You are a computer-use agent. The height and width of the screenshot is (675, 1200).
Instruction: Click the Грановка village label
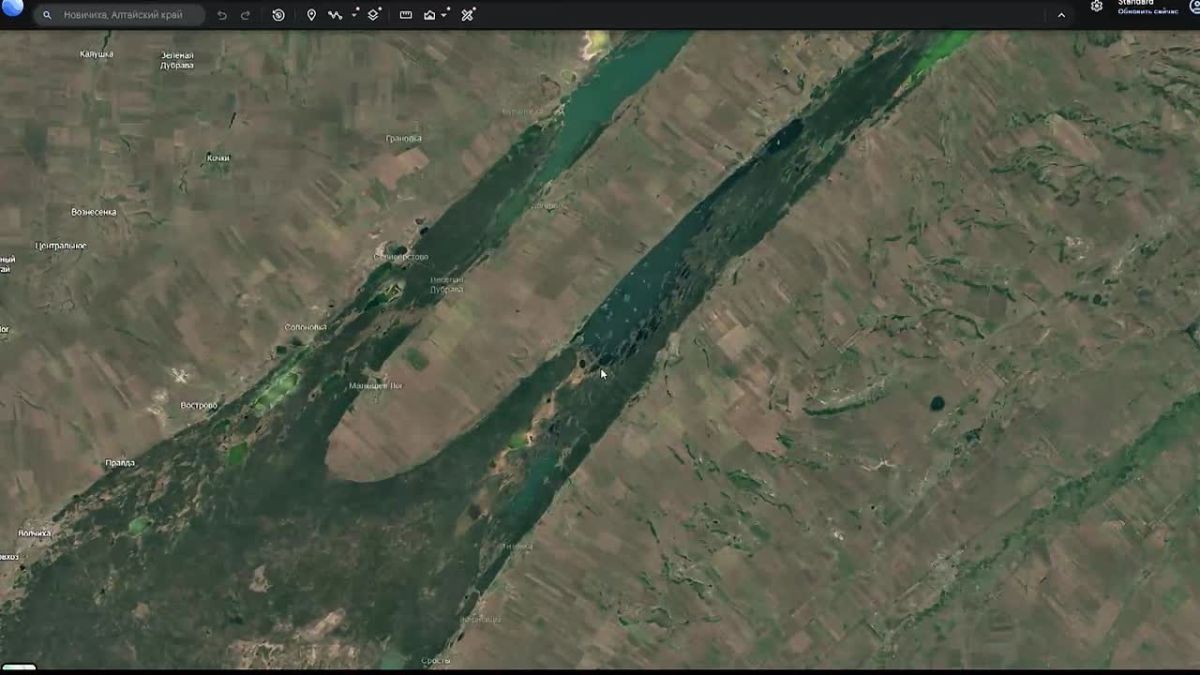[403, 138]
